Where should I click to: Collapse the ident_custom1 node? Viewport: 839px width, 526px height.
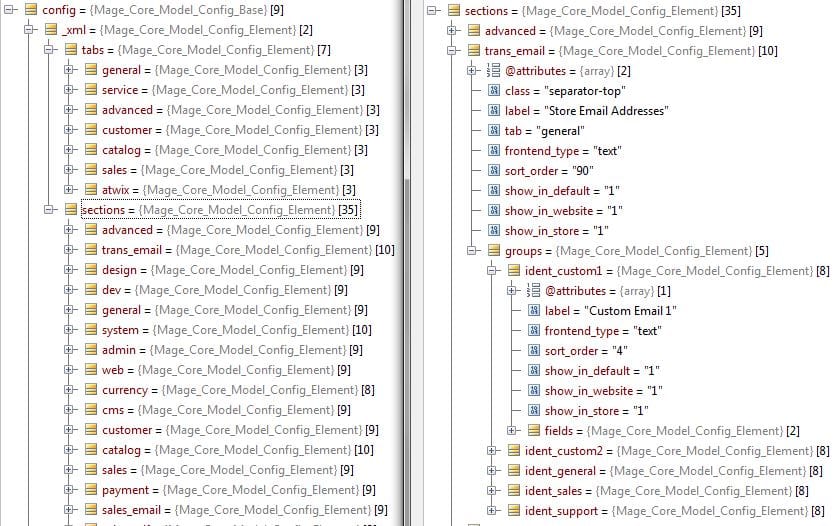pyautogui.click(x=492, y=271)
